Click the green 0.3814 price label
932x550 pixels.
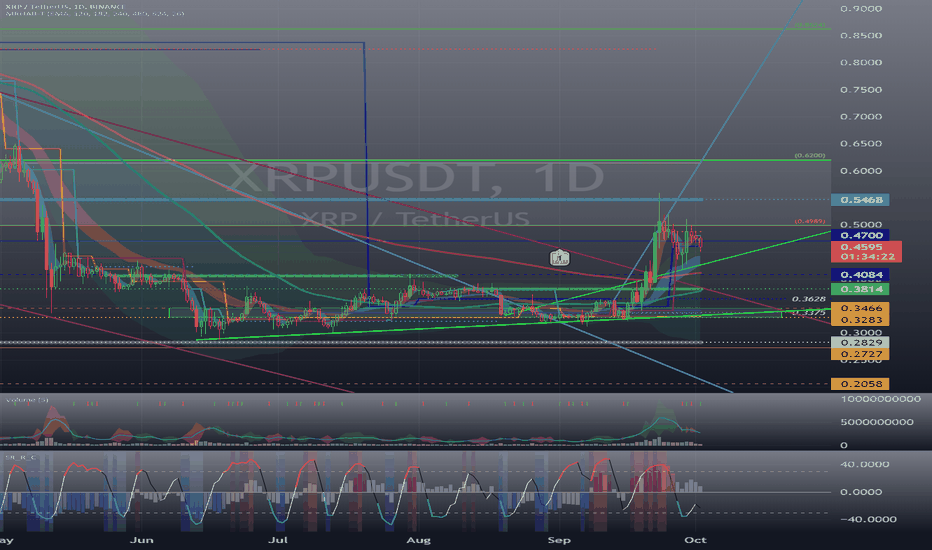tap(860, 289)
